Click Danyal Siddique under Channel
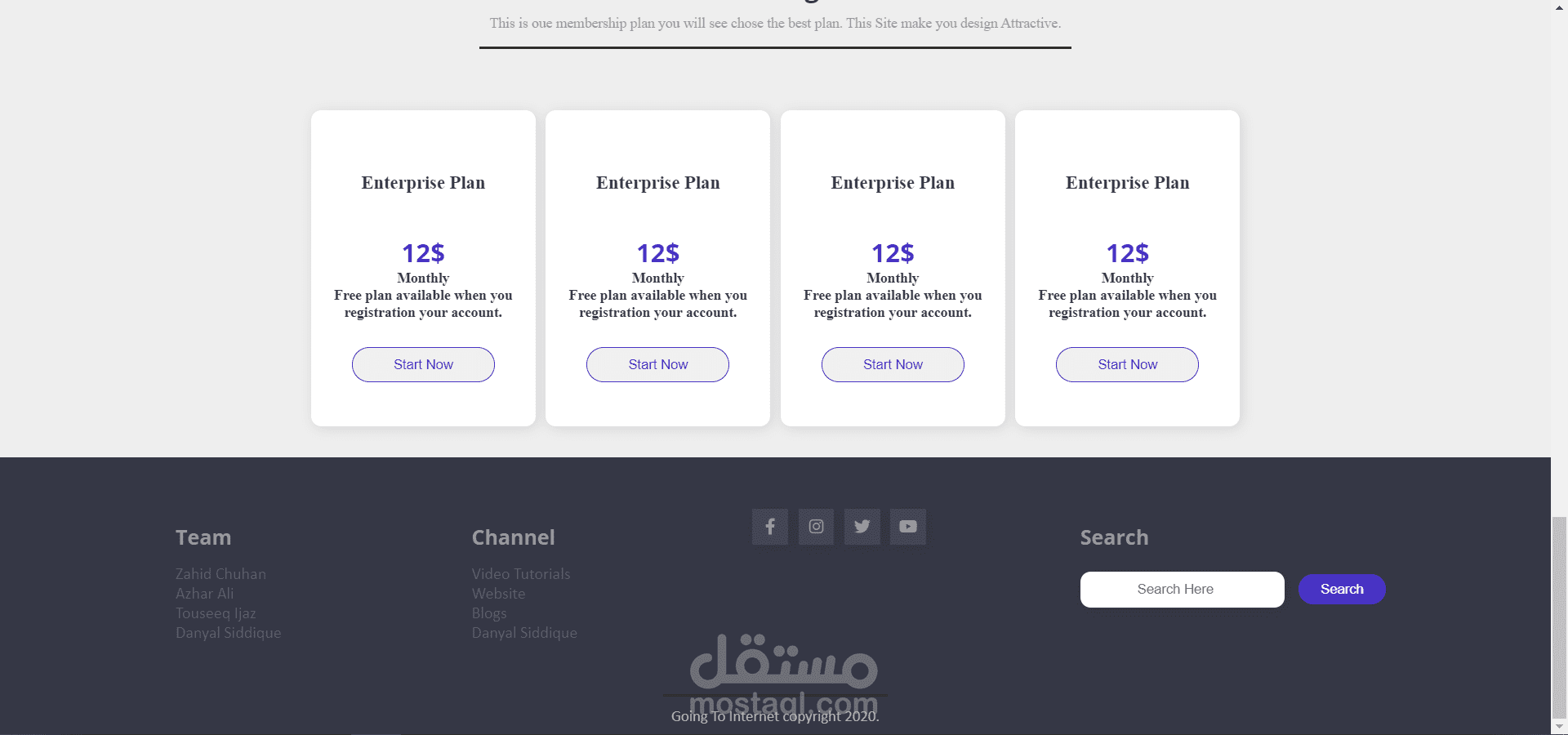This screenshot has width=1568, height=735. (523, 633)
